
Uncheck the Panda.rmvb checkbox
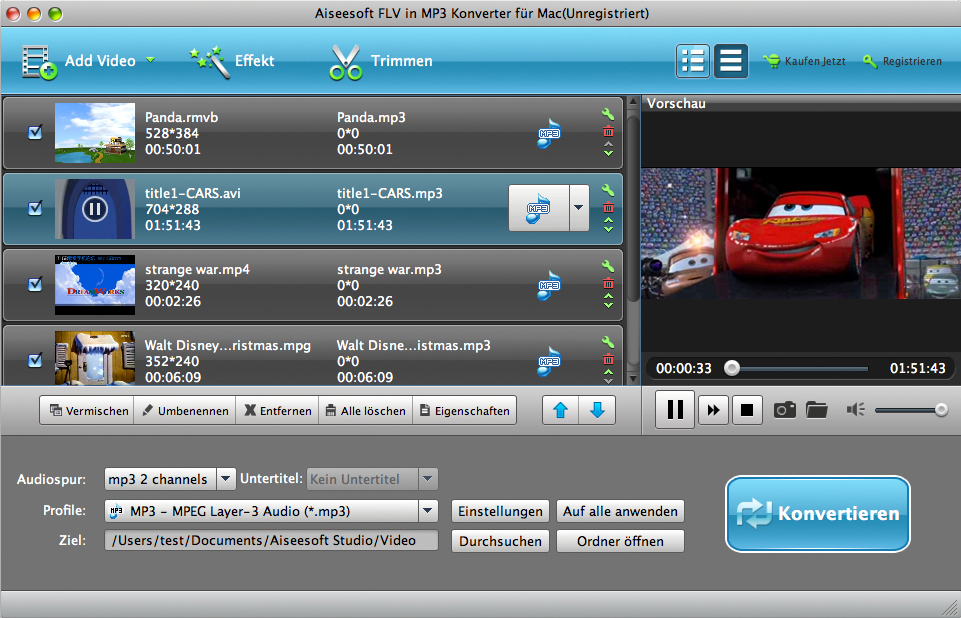[36, 132]
